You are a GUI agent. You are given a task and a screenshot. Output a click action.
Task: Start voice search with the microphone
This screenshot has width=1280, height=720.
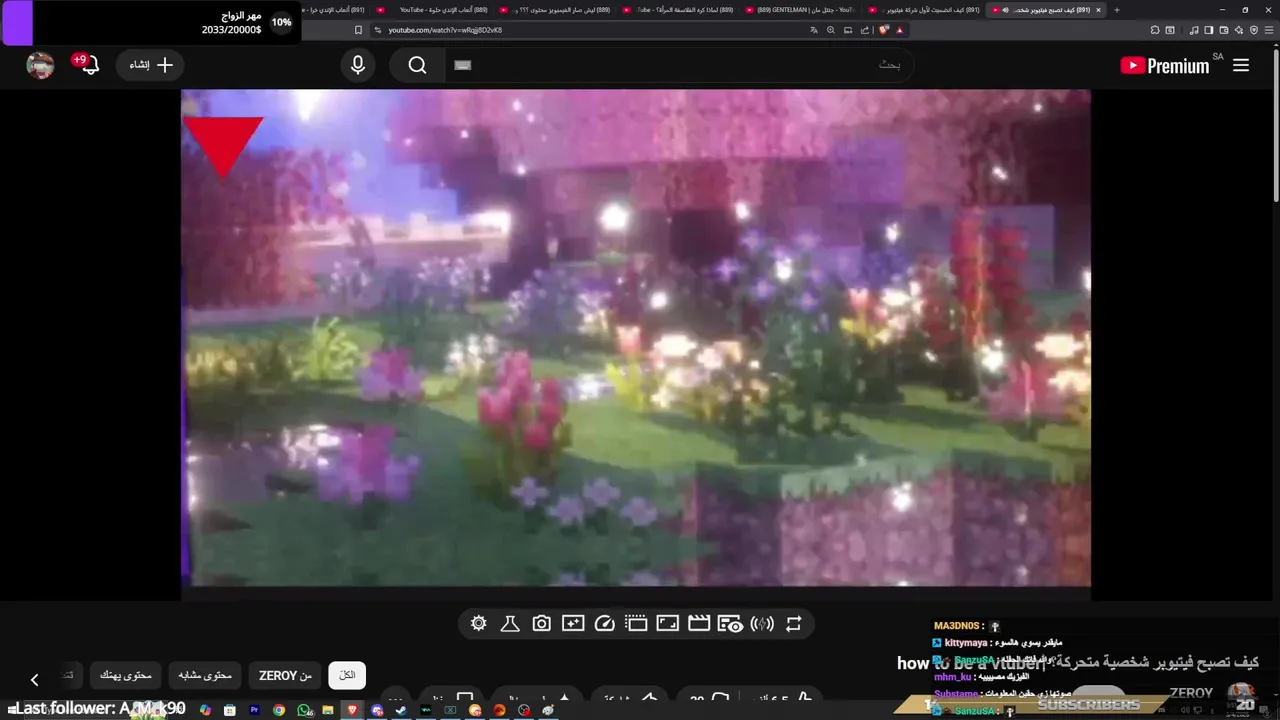coord(358,65)
